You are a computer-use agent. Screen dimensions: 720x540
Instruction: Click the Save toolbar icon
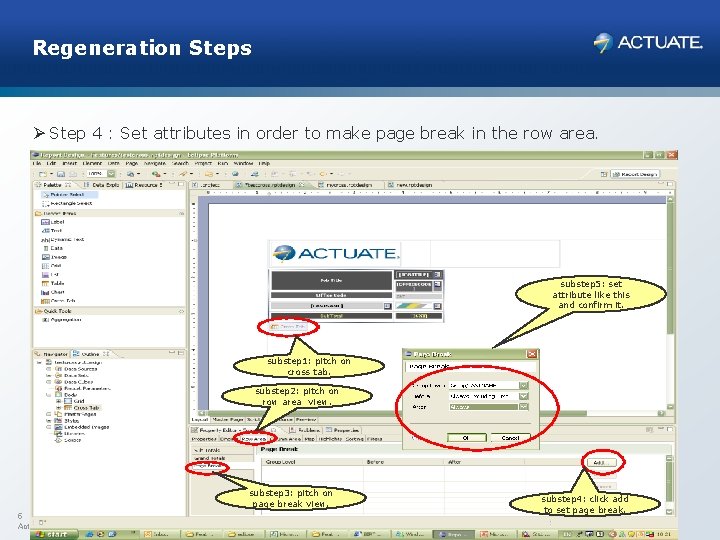tap(62, 174)
